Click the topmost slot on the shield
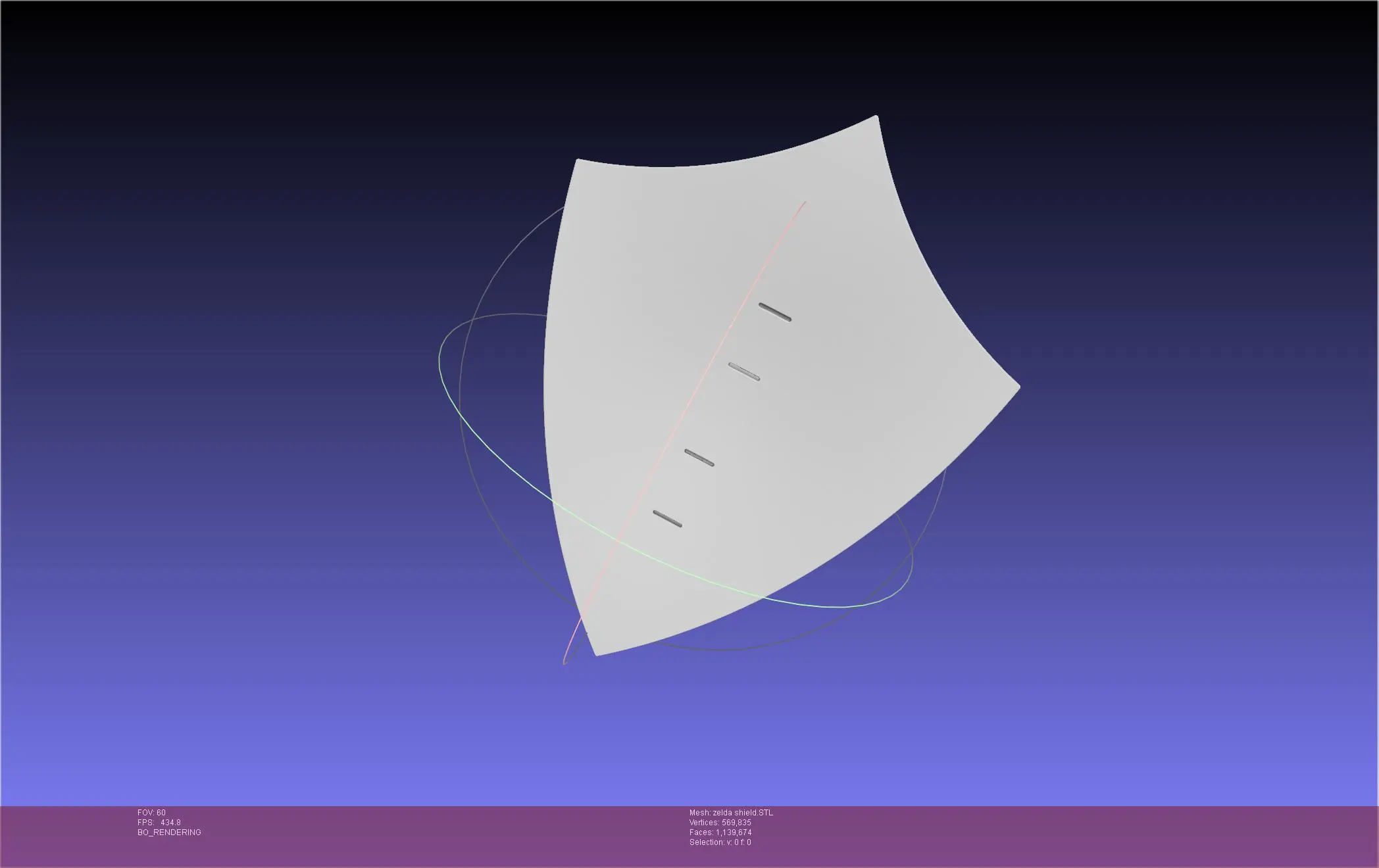Image resolution: width=1379 pixels, height=868 pixels. (774, 312)
